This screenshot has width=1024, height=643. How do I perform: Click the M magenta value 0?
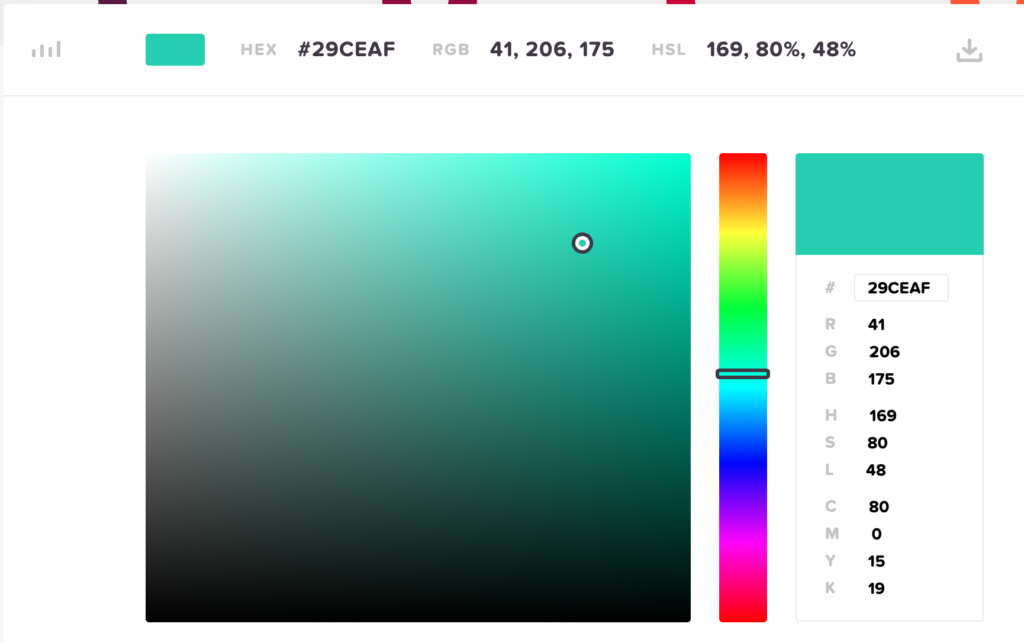[876, 534]
